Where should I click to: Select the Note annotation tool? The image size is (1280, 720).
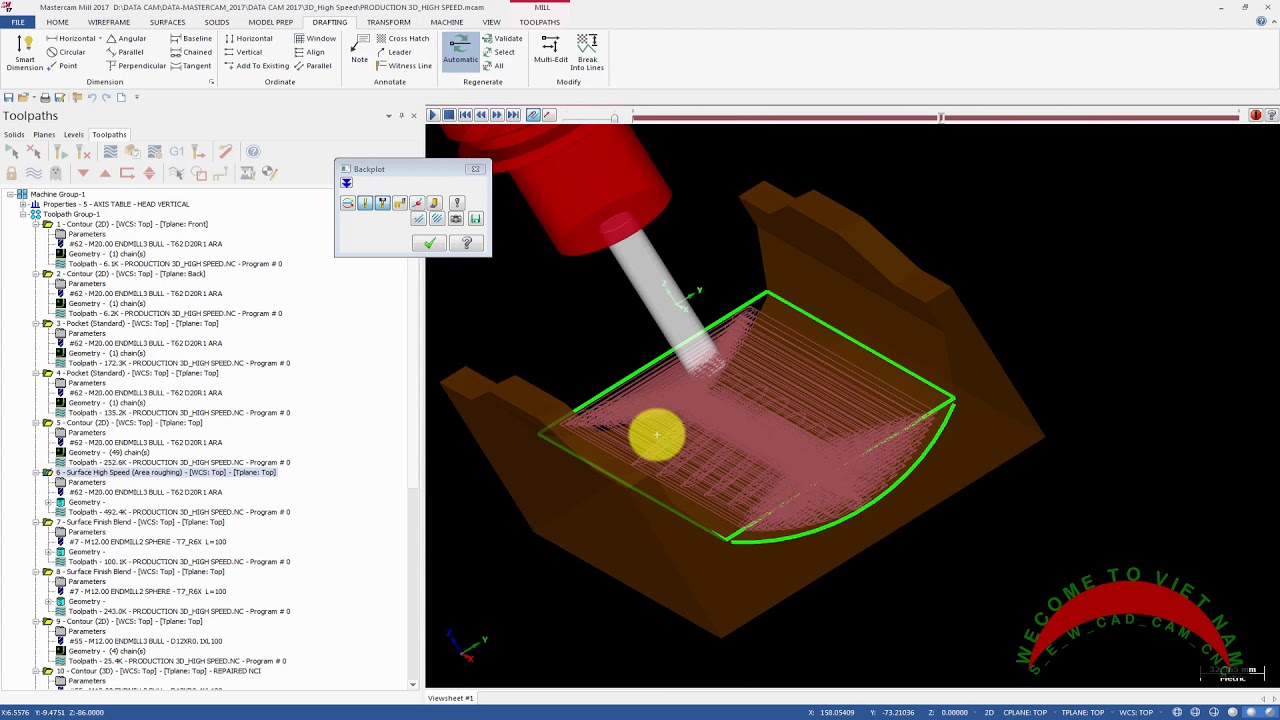(359, 49)
